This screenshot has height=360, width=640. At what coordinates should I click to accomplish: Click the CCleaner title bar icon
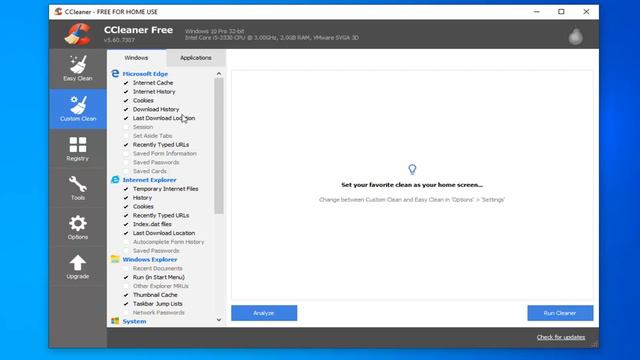(58, 12)
